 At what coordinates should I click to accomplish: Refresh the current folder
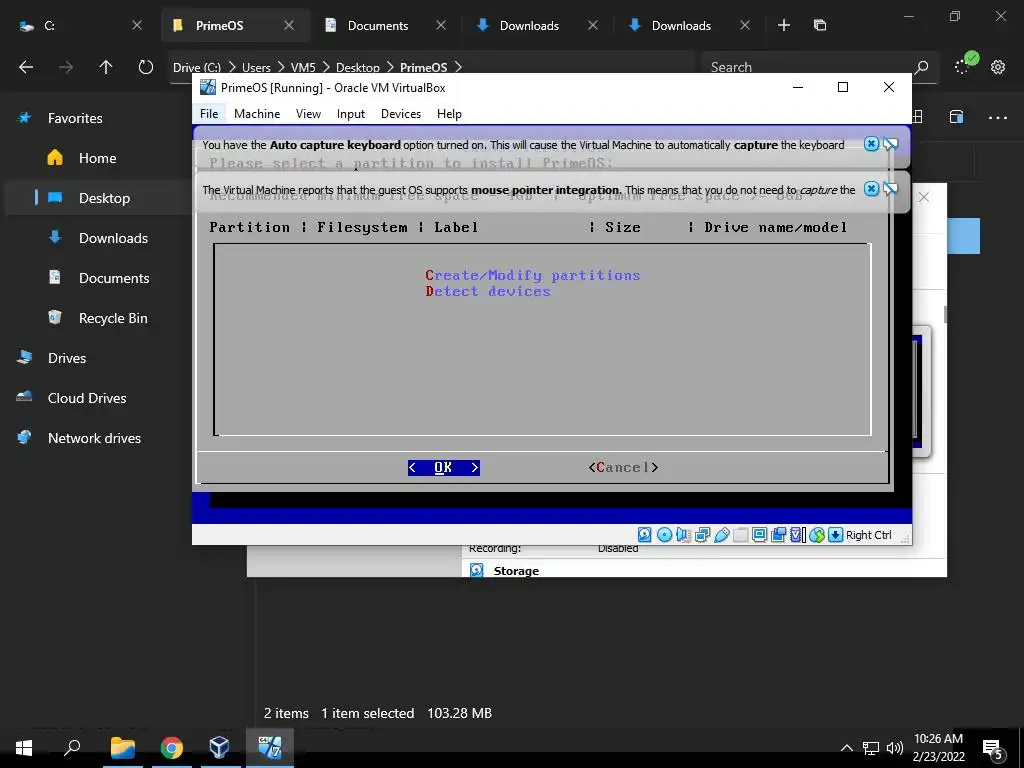coord(146,67)
